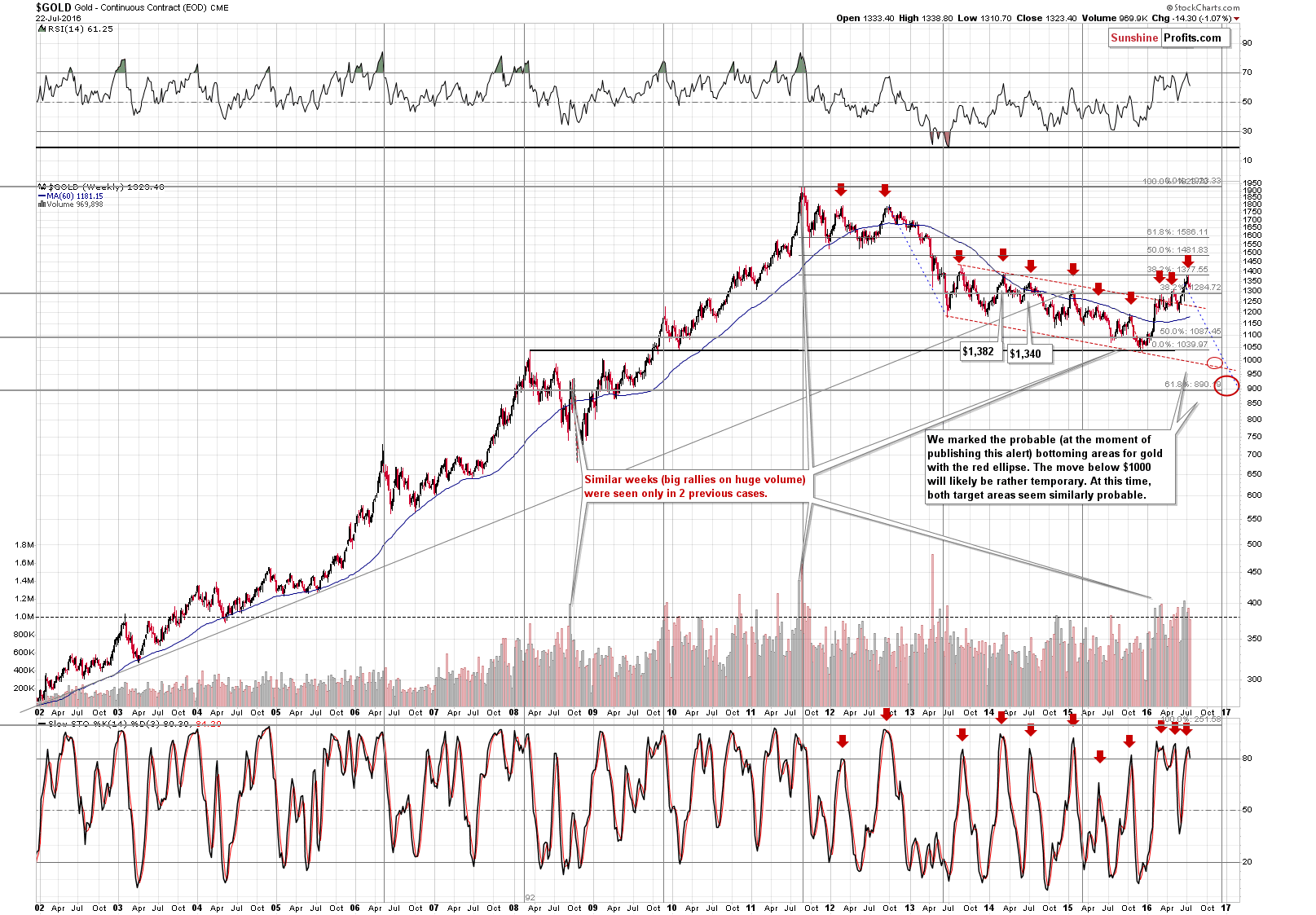This screenshot has height=915, width=1316.
Task: Click the 1950 price axis label
Action: pyautogui.click(x=1252, y=183)
